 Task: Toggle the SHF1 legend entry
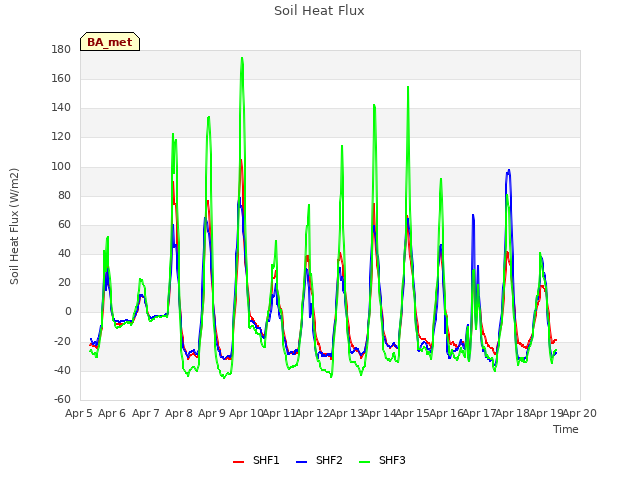click(256, 460)
